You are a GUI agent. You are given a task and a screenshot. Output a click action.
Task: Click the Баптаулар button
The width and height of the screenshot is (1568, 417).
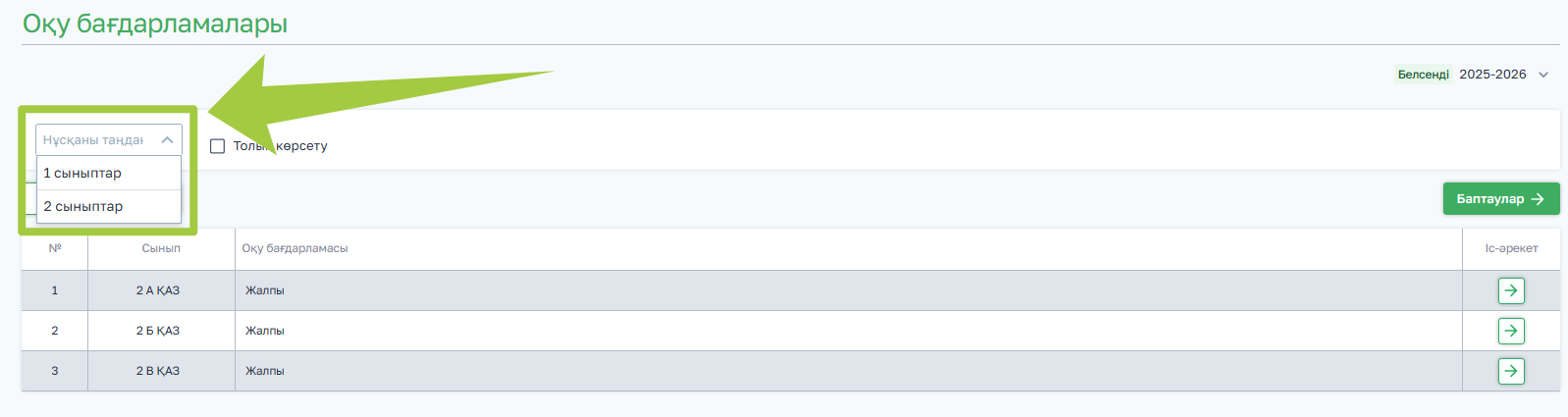click(x=1500, y=198)
